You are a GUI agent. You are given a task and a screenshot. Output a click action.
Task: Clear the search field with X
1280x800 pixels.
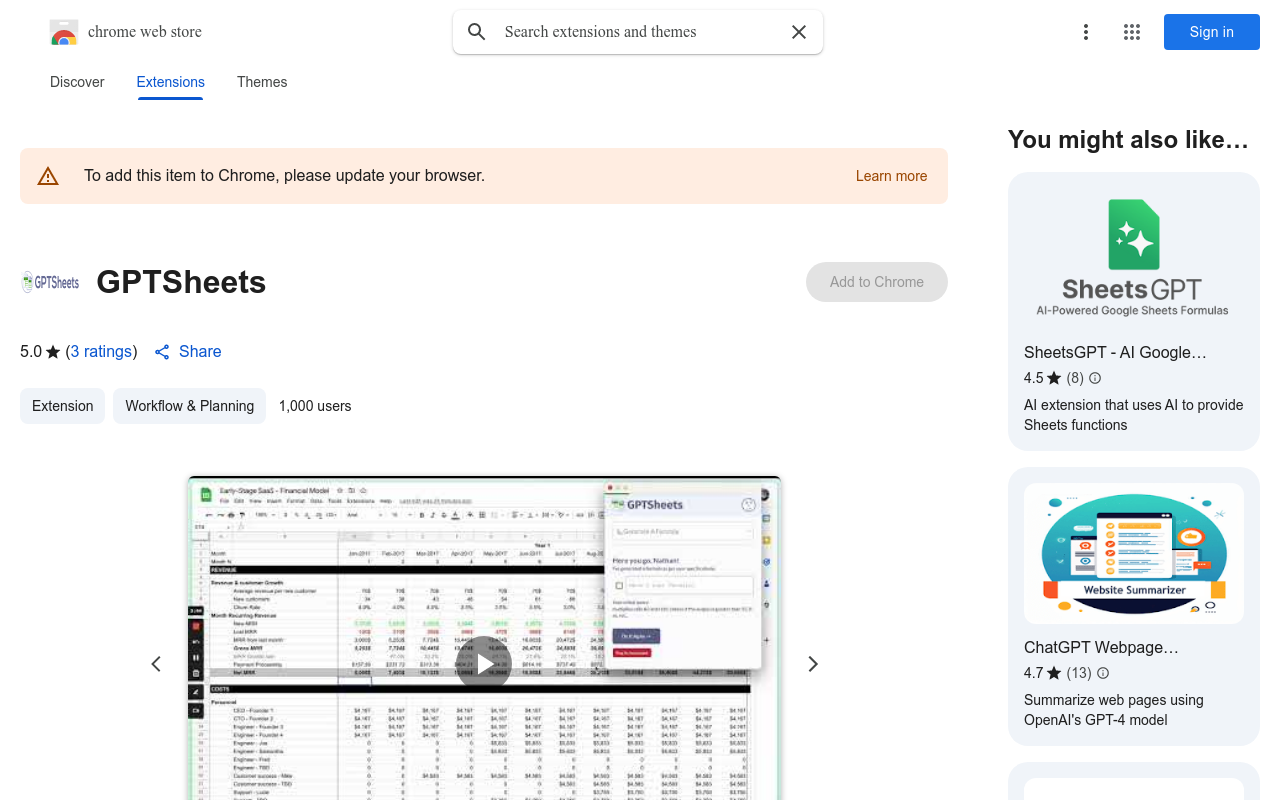[799, 32]
